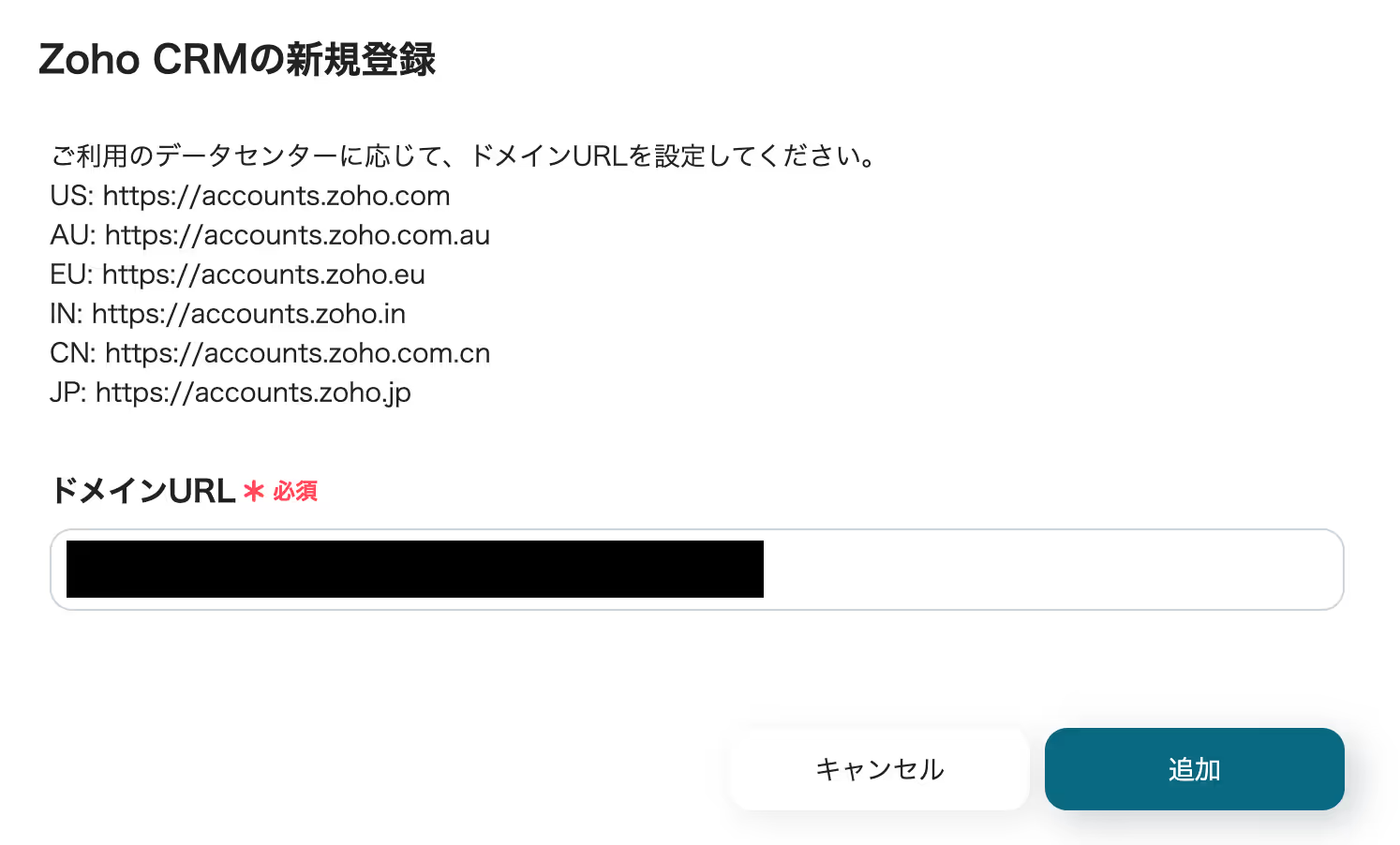1400x845 pixels.
Task: Click the 追加 button
Action: (x=1194, y=769)
